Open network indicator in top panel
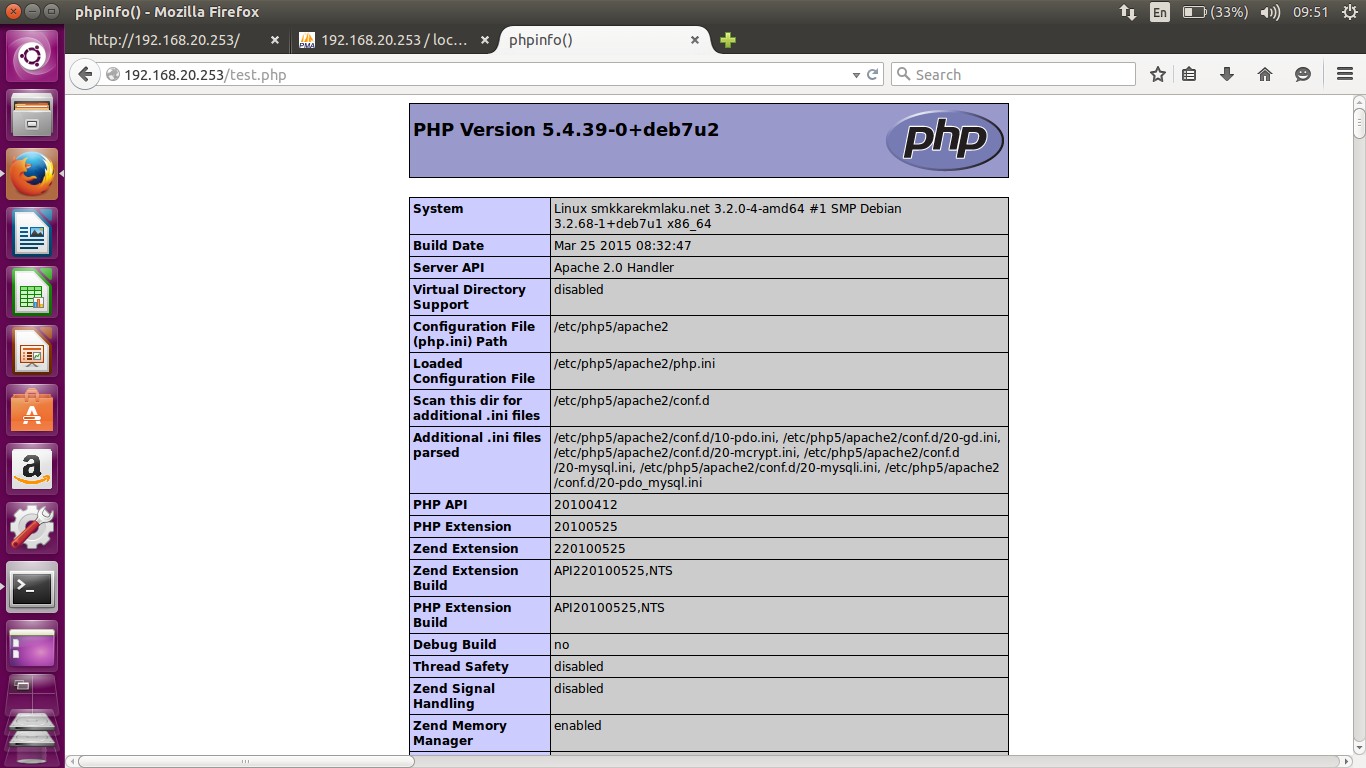The height and width of the screenshot is (768, 1366). pyautogui.click(x=1128, y=12)
